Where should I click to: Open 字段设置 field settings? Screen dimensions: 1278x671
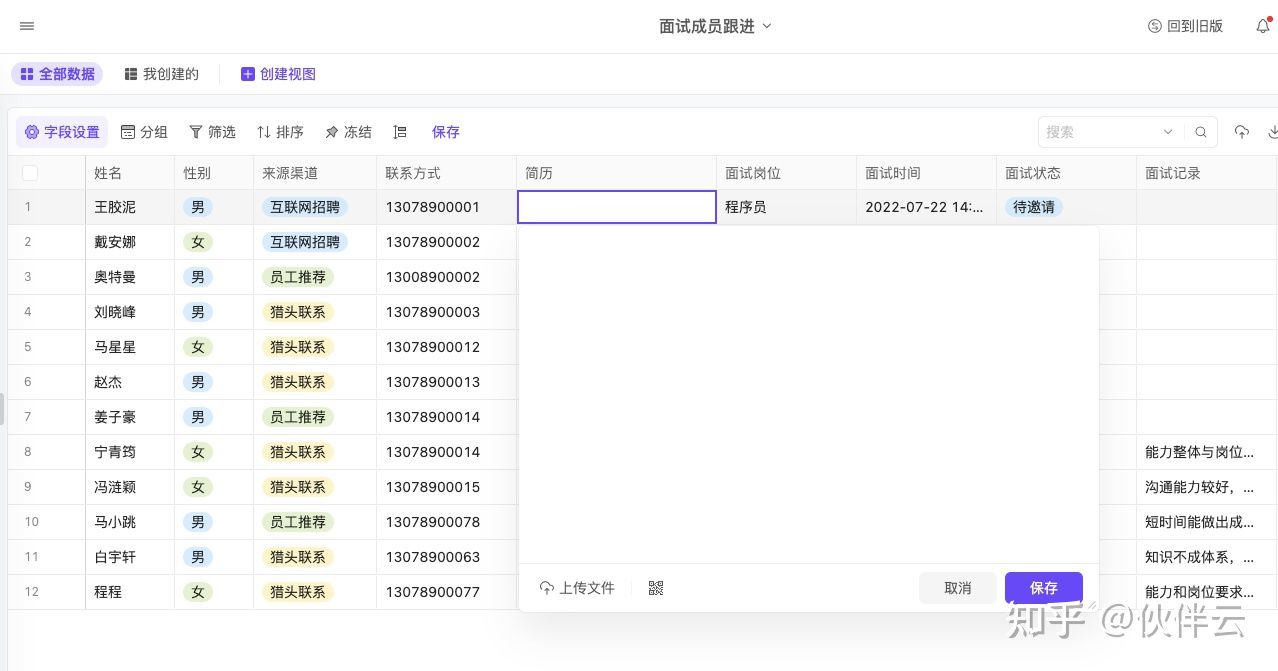coord(62,132)
